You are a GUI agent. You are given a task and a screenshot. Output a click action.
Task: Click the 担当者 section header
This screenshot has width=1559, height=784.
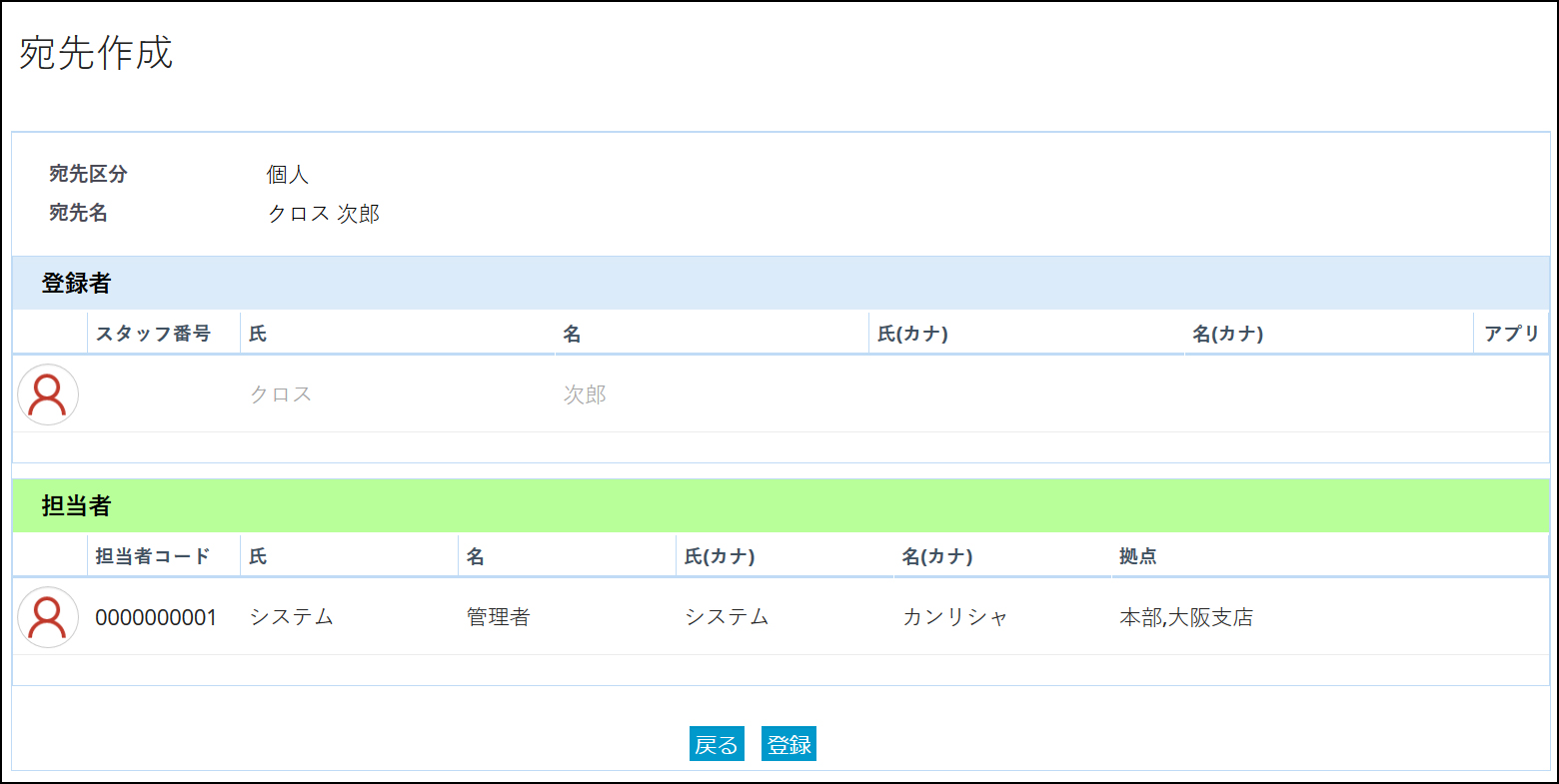tap(780, 505)
